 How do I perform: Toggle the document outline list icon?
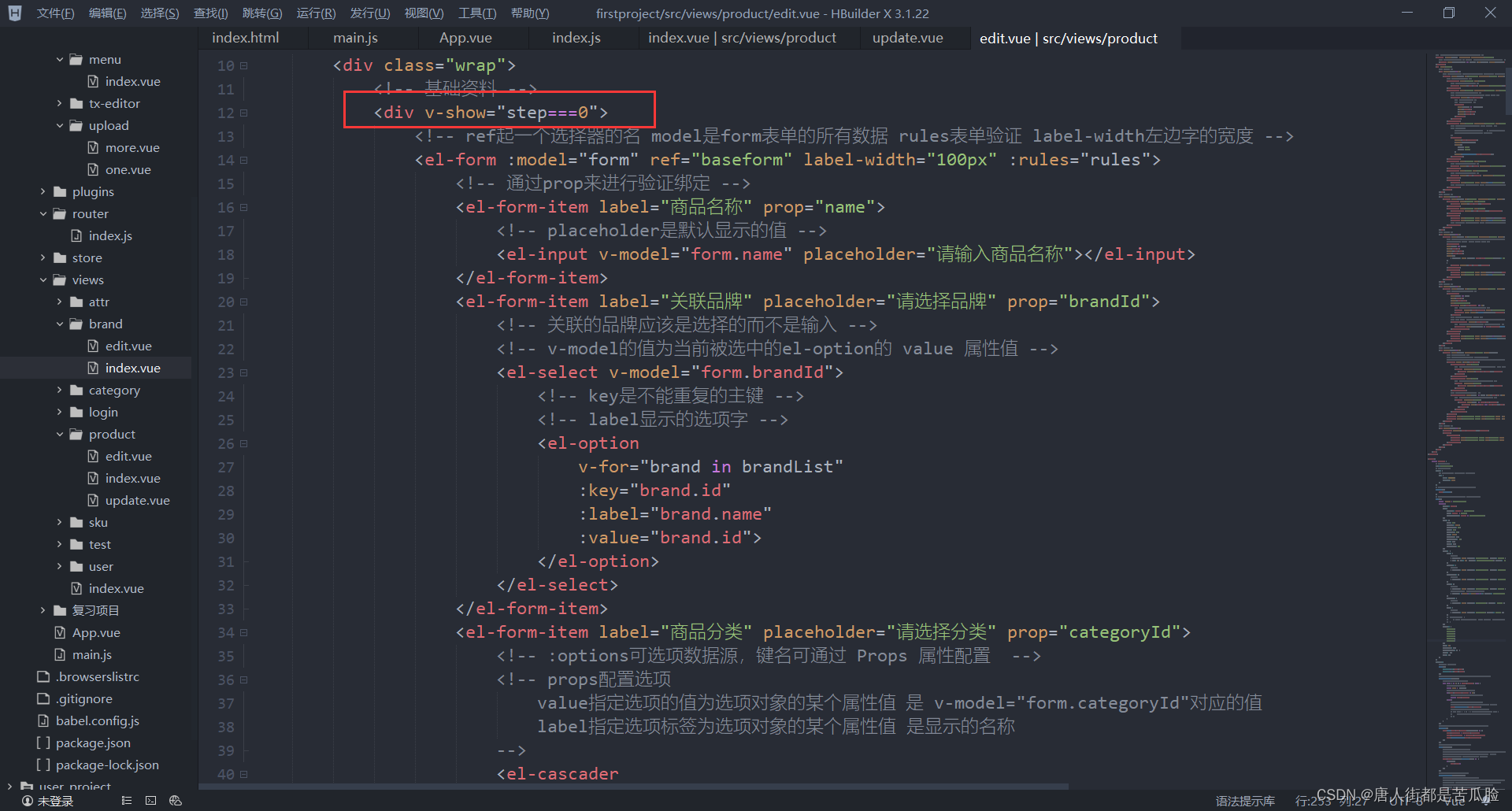pos(126,801)
